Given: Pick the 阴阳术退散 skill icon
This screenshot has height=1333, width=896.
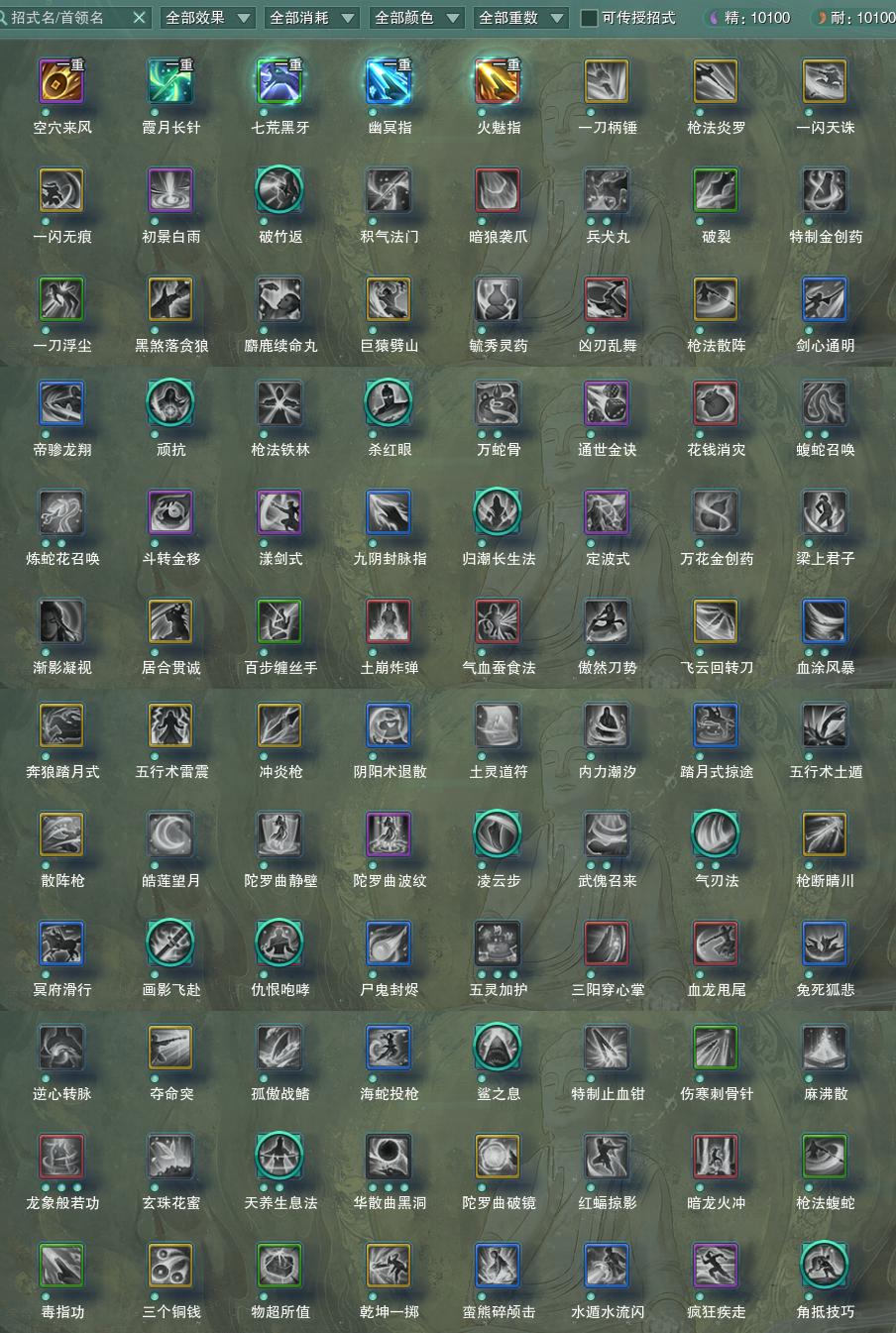Looking at the screenshot, I should pos(389,724).
